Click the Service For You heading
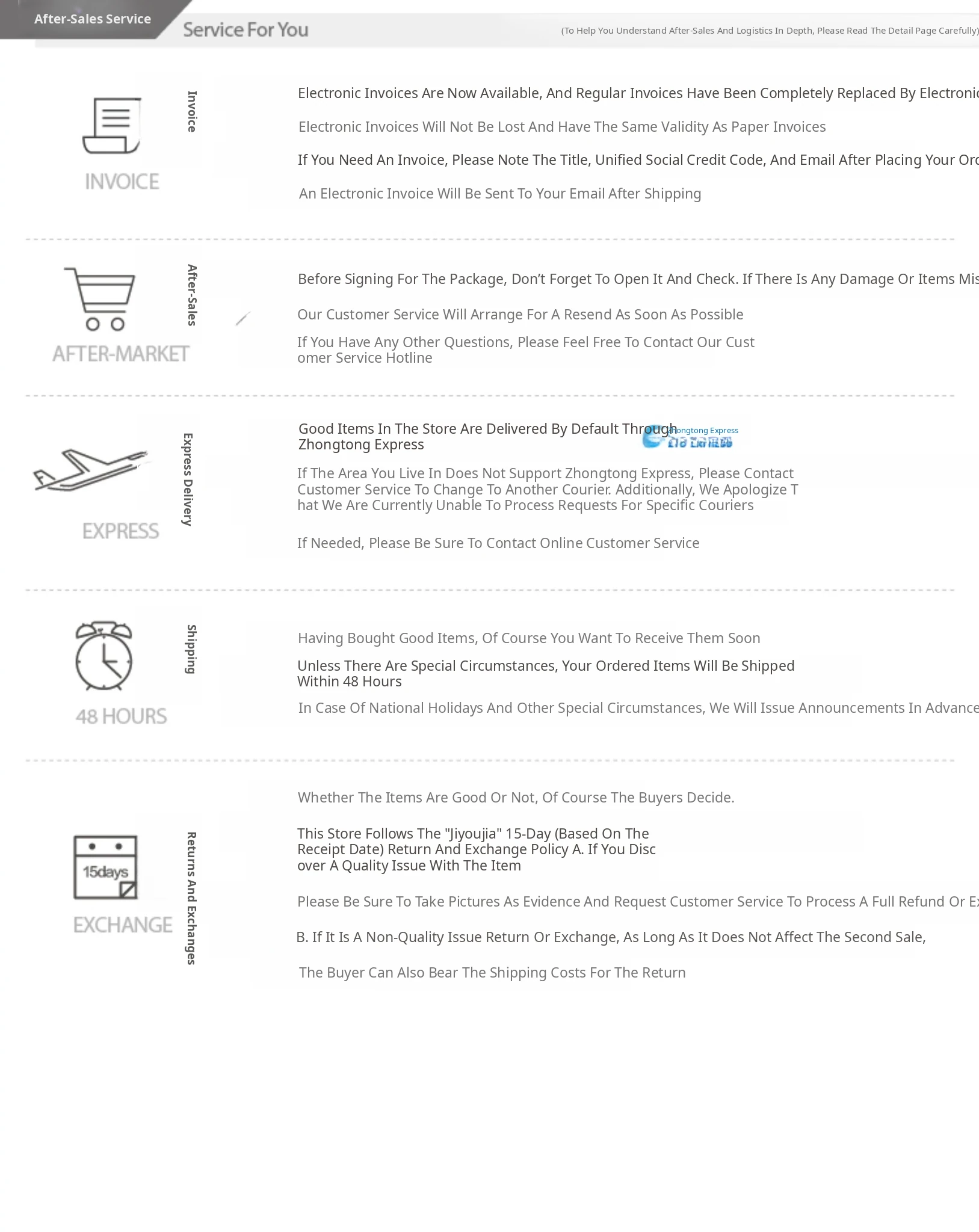The height and width of the screenshot is (1232, 979). 246,29
